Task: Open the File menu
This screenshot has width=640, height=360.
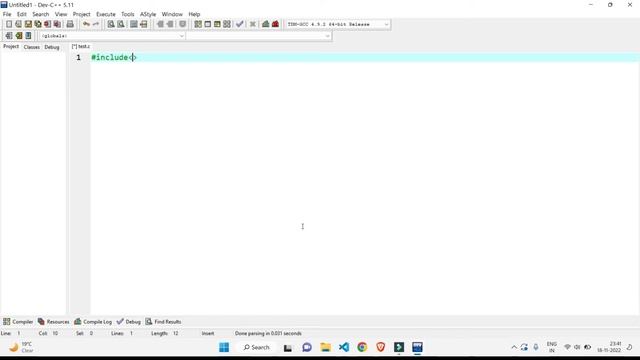Action: [7, 14]
